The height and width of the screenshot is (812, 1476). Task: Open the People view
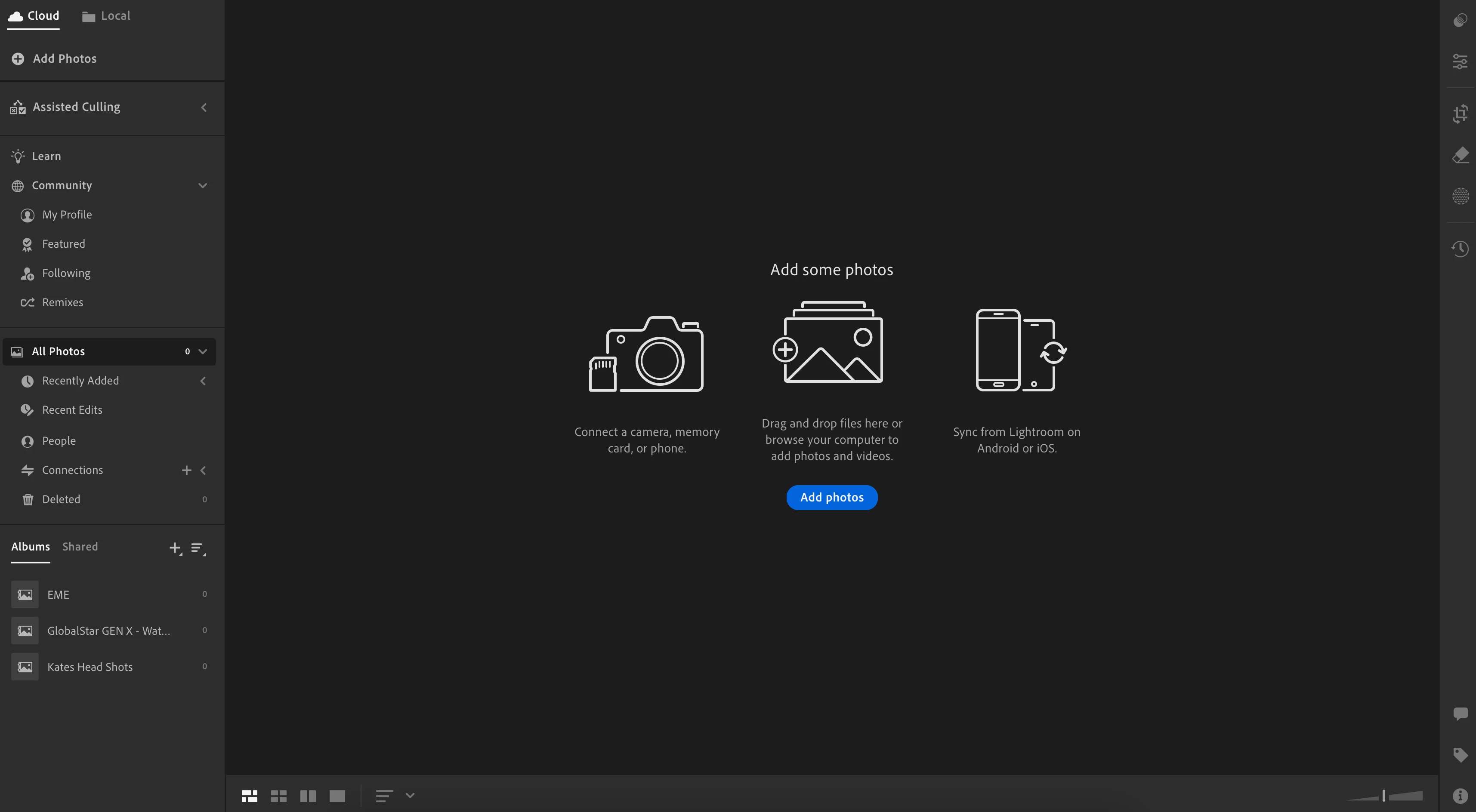pos(59,441)
